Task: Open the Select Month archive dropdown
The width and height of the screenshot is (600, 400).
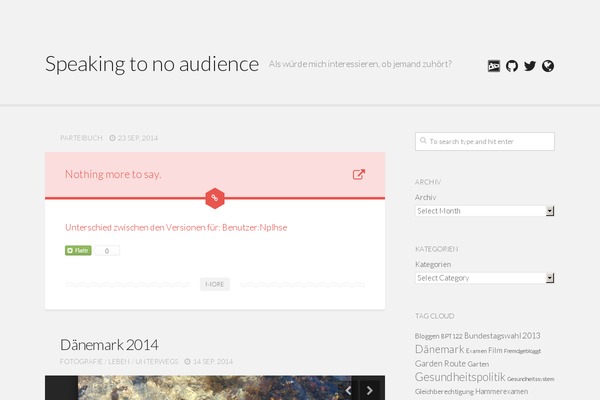Action: (x=484, y=211)
